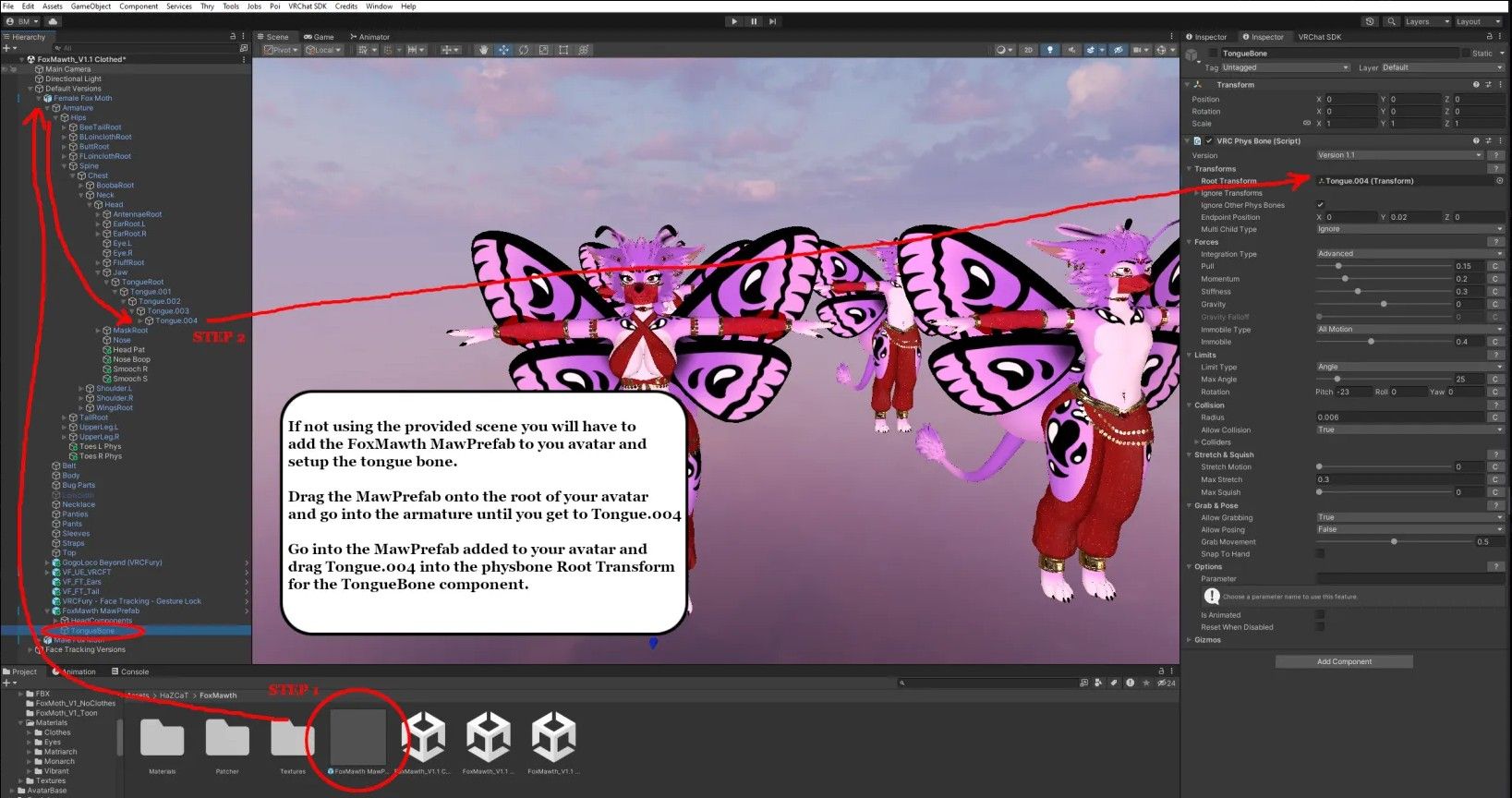Toggle scene visibility eye icon
The image size is (1512, 798).
[x=1119, y=50]
